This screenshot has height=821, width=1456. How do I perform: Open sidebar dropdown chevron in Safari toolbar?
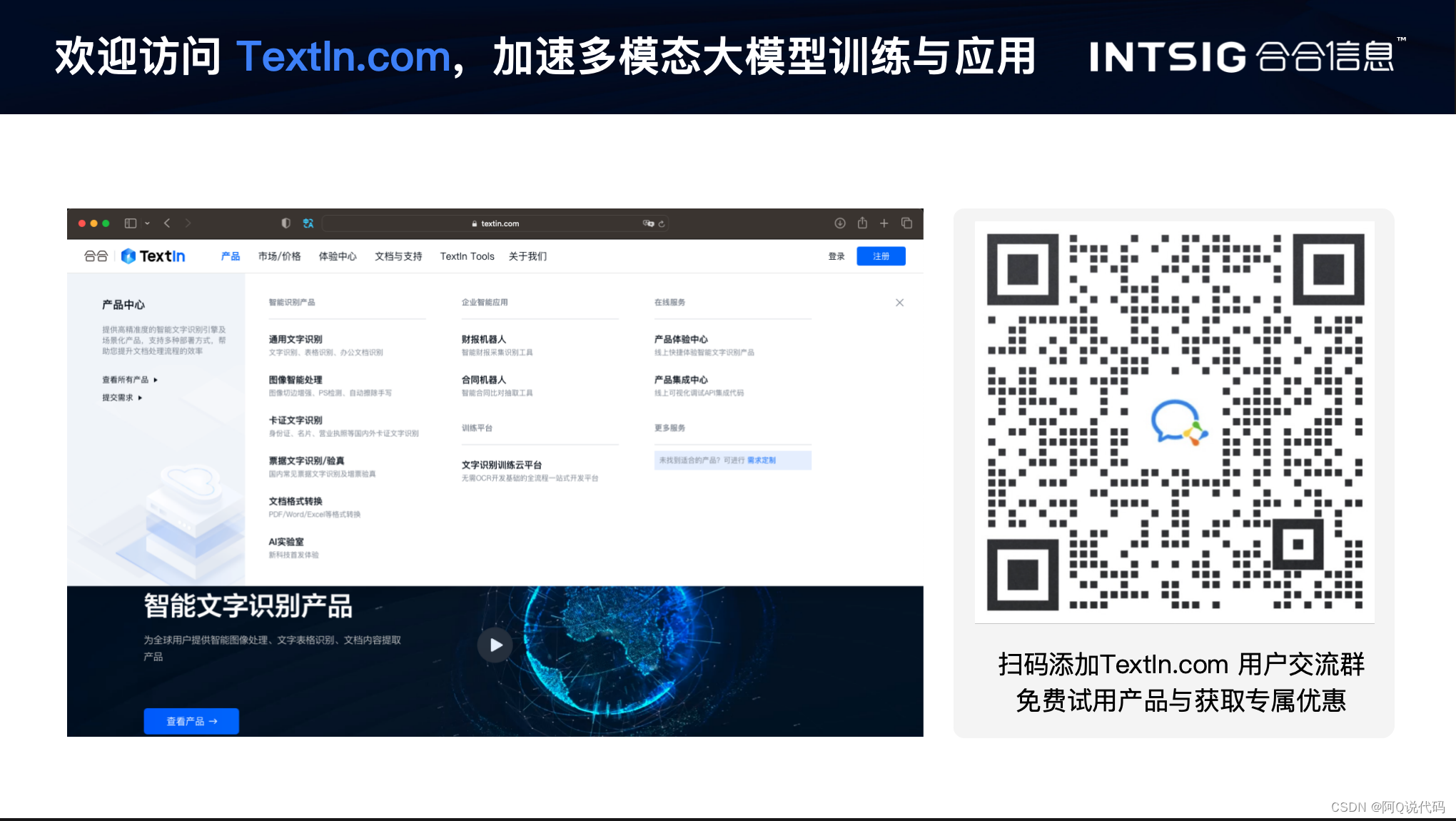click(147, 223)
